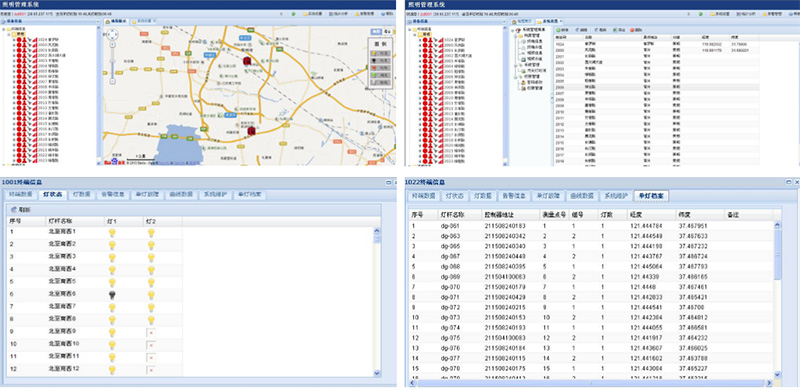The height and width of the screenshot is (390, 800).
Task: Click the dg-061 row in lamp archive table
Action: 591,225
